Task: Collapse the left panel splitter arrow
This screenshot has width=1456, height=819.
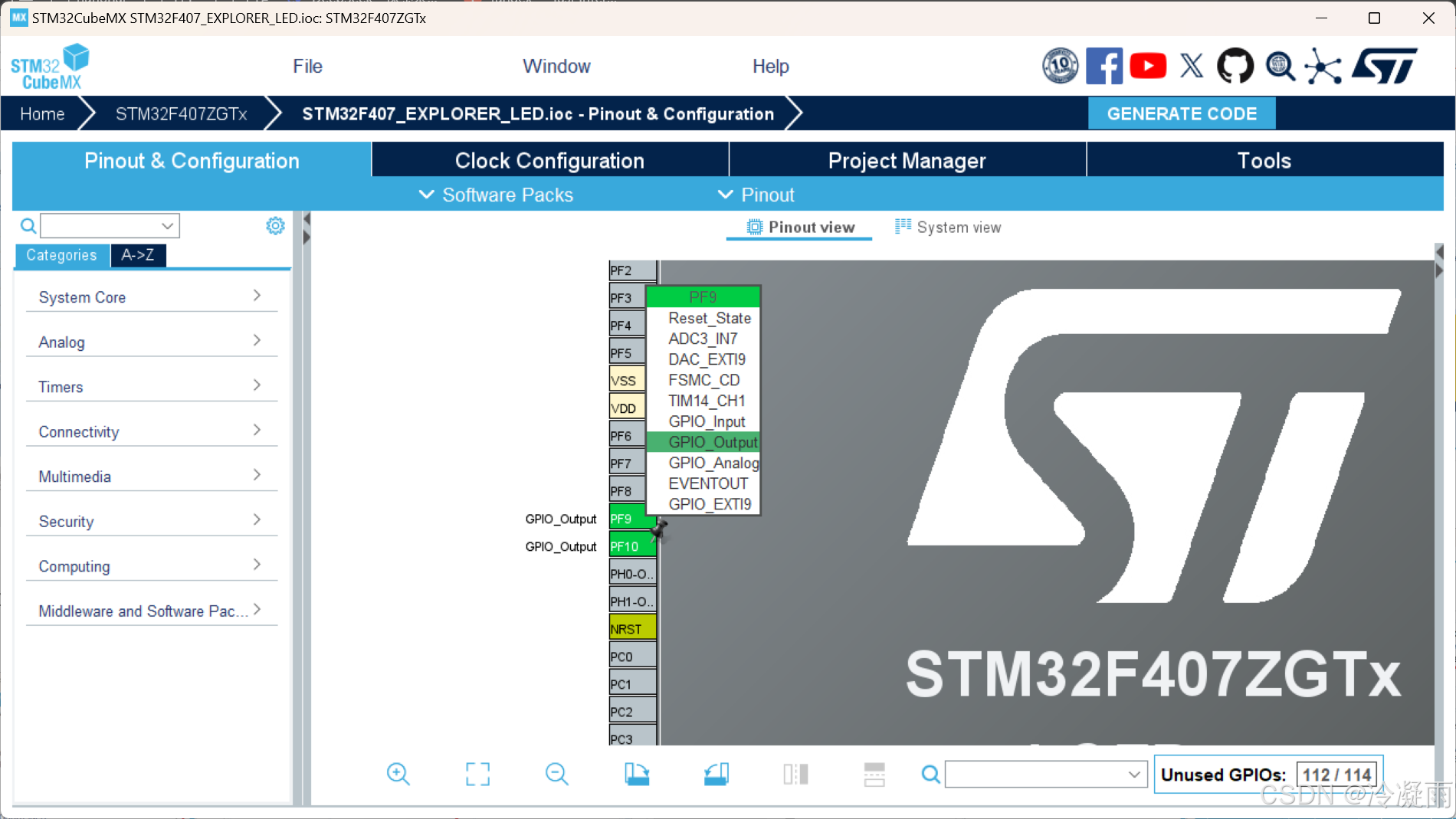Action: [x=307, y=219]
